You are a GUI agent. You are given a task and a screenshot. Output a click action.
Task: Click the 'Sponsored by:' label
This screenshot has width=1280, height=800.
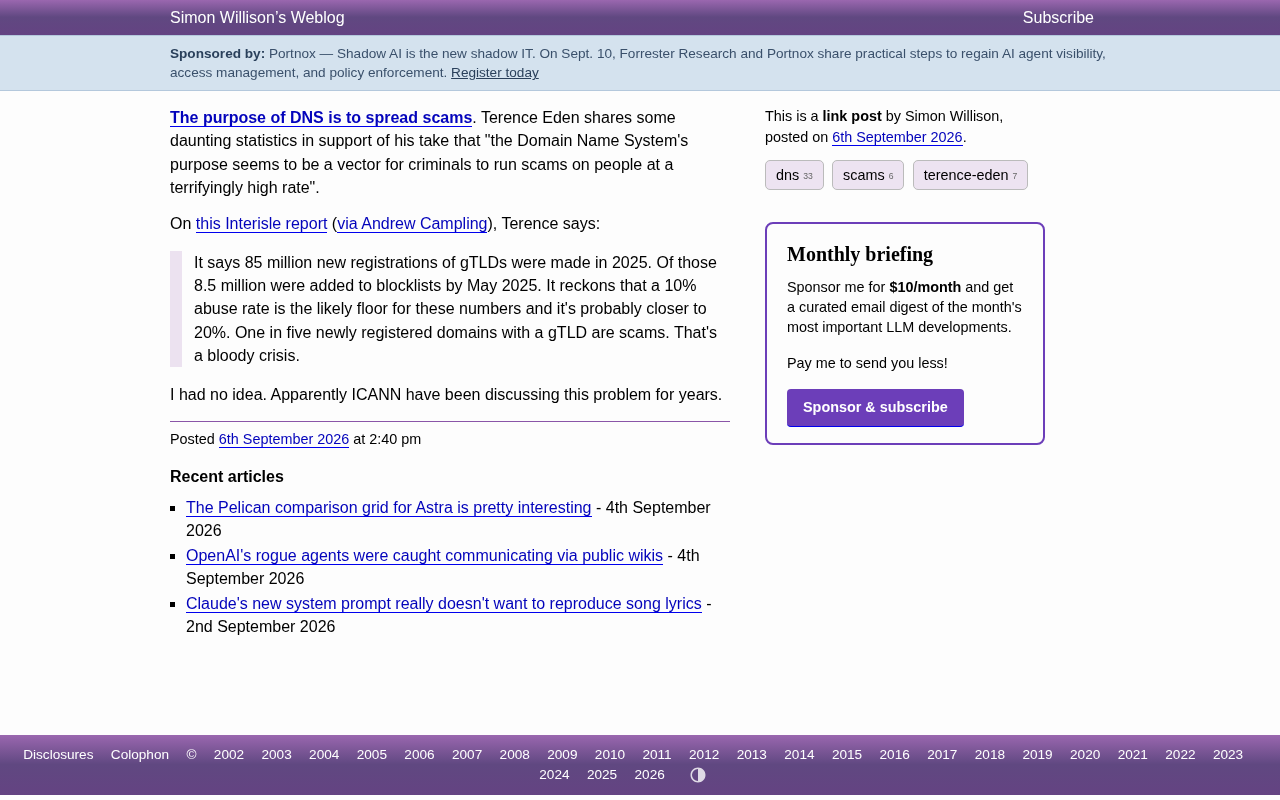(218, 54)
